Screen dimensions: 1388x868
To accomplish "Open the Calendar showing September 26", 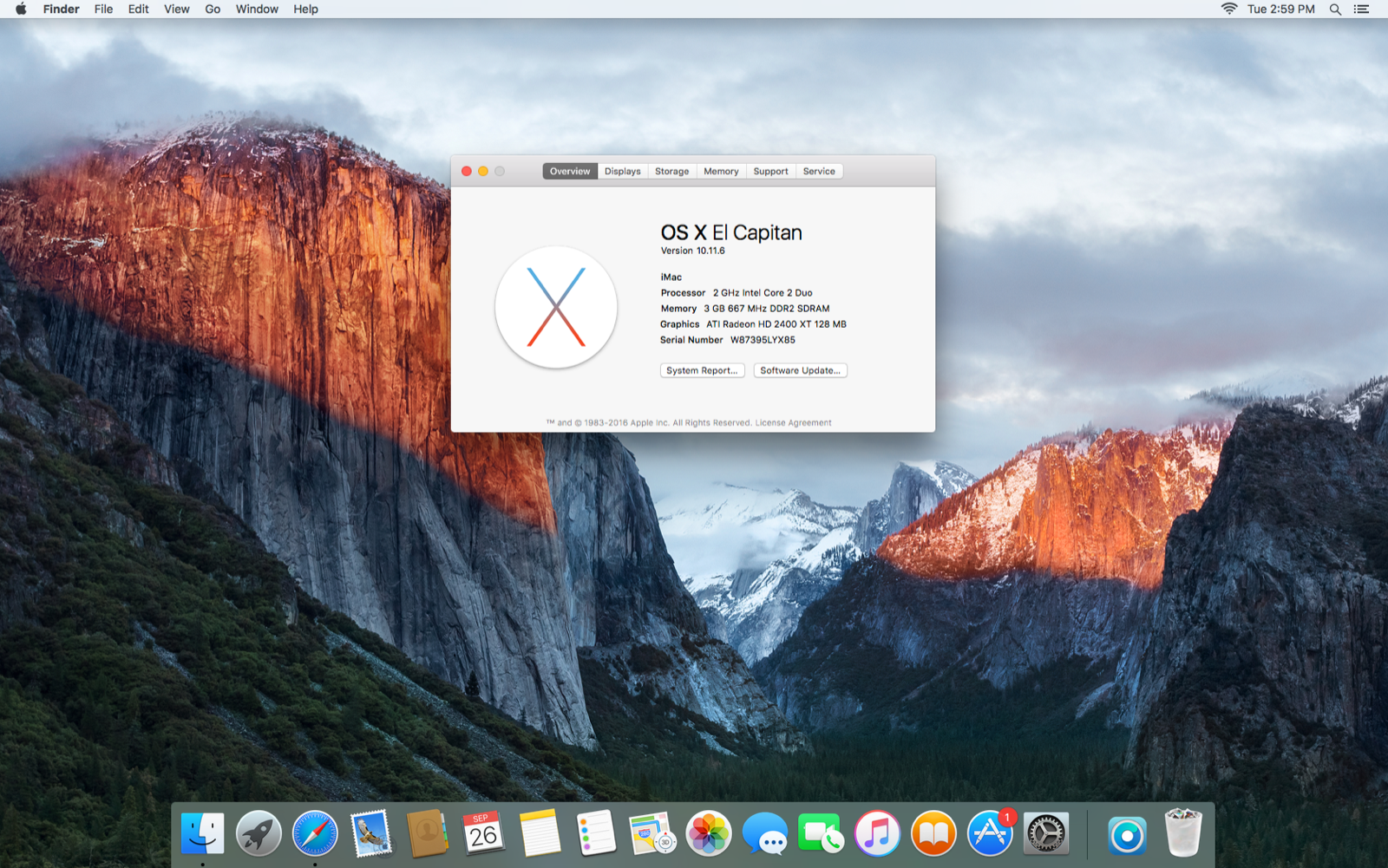I will 481,832.
